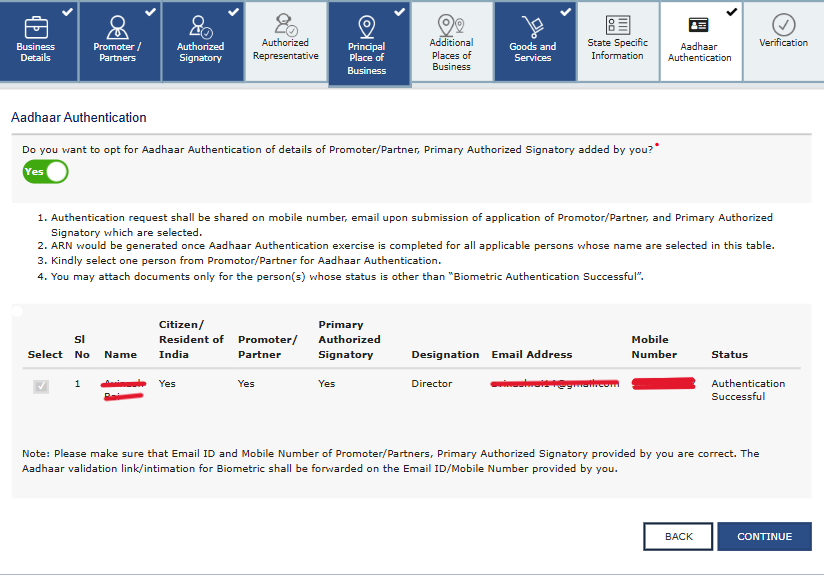This screenshot has height=575, width=824.
Task: Switch to Goods and Services tab label
Action: pyautogui.click(x=532, y=52)
